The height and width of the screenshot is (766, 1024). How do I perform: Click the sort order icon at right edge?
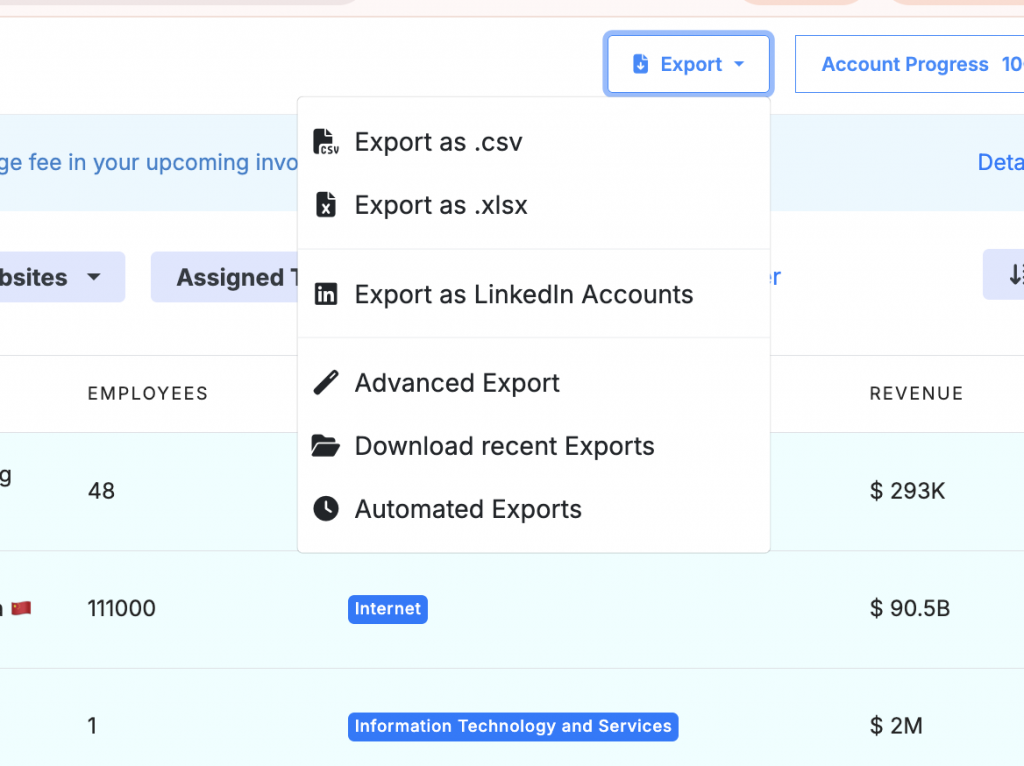pos(1012,275)
